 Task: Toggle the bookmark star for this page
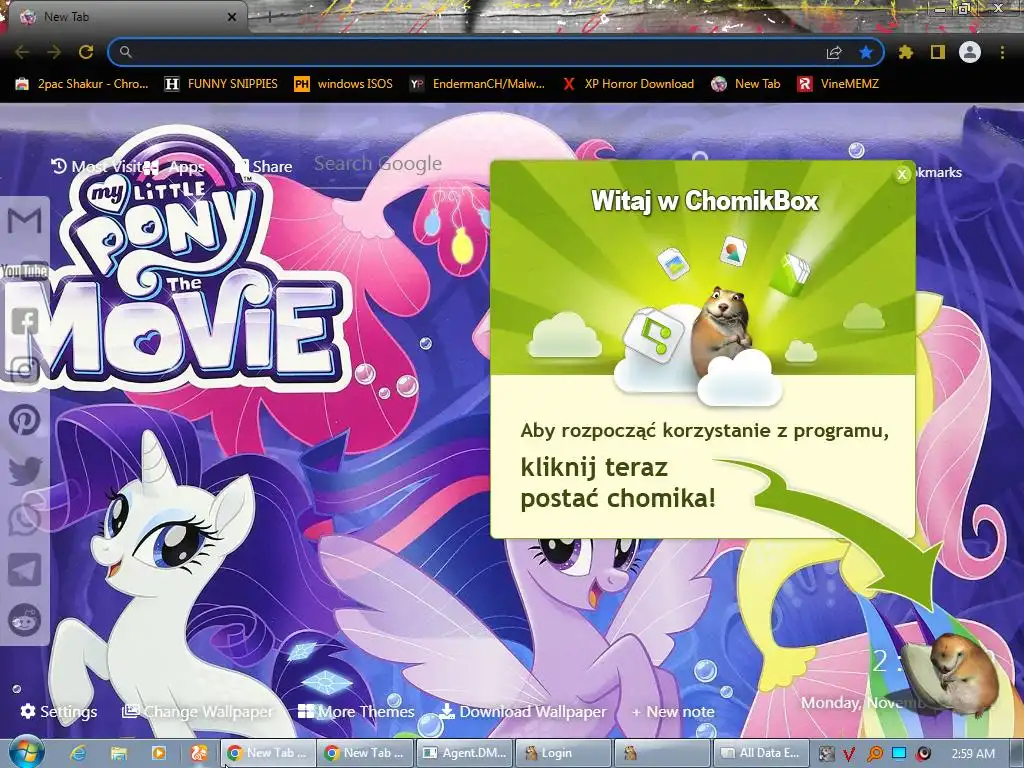[866, 52]
